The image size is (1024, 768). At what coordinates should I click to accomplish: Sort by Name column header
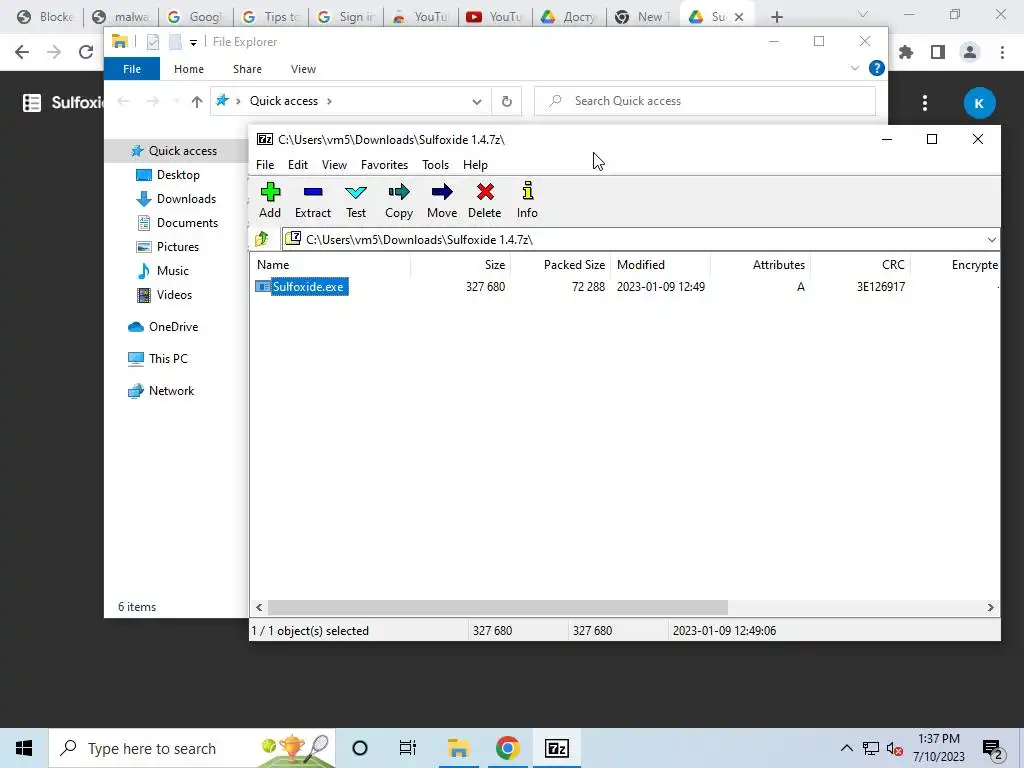pos(330,264)
